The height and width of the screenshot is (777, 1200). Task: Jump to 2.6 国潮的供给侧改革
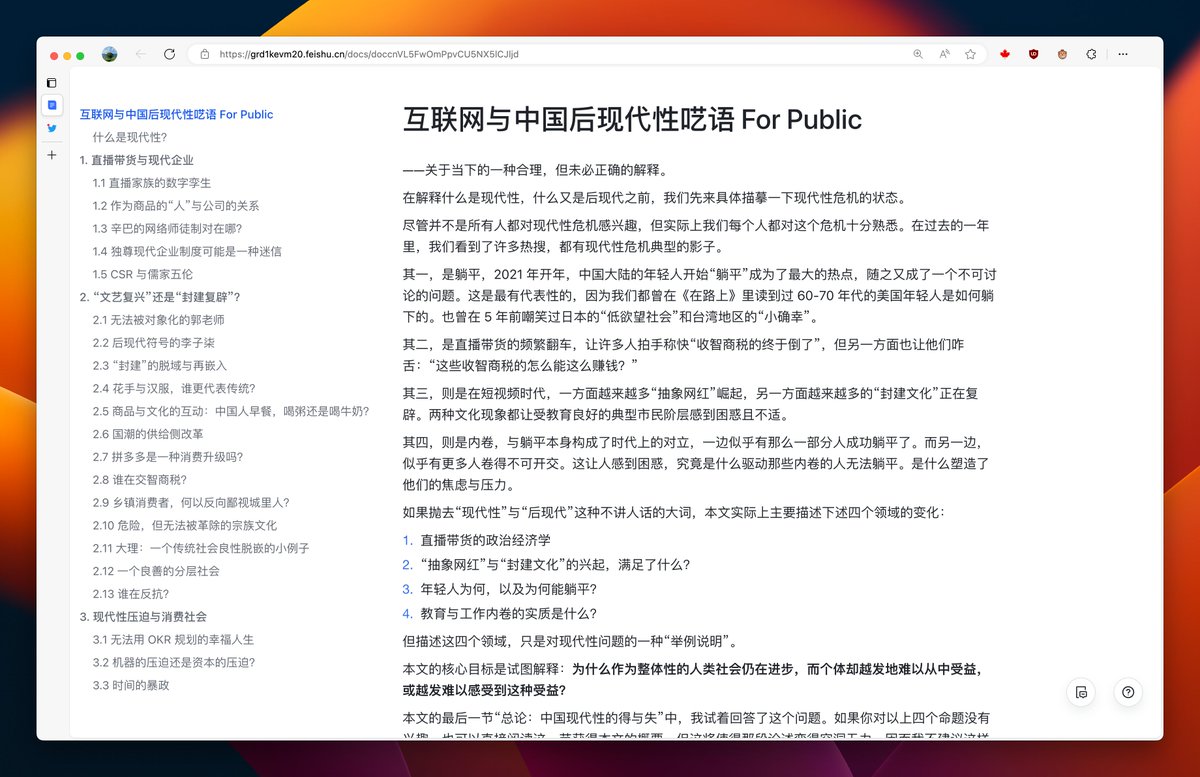148,434
